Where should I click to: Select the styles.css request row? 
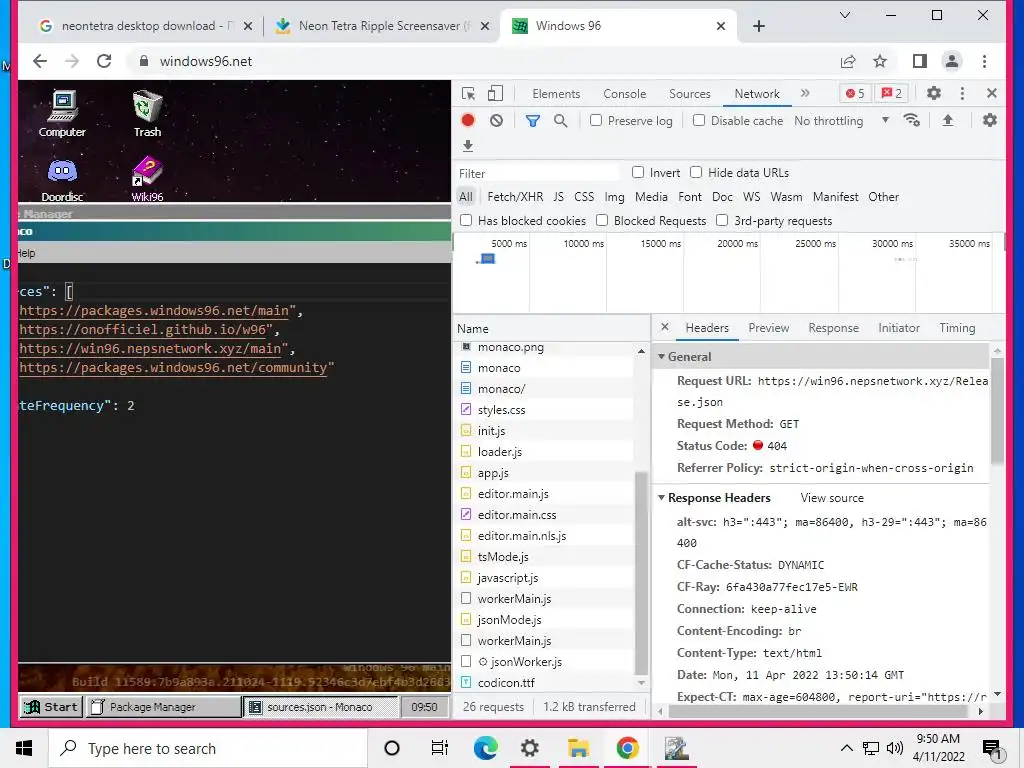click(546, 409)
